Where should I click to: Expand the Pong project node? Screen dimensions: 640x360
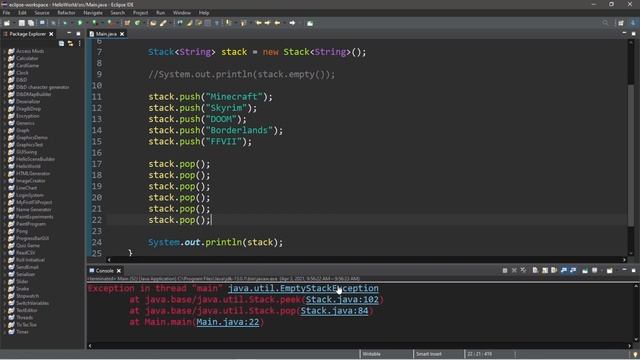(x=5, y=231)
